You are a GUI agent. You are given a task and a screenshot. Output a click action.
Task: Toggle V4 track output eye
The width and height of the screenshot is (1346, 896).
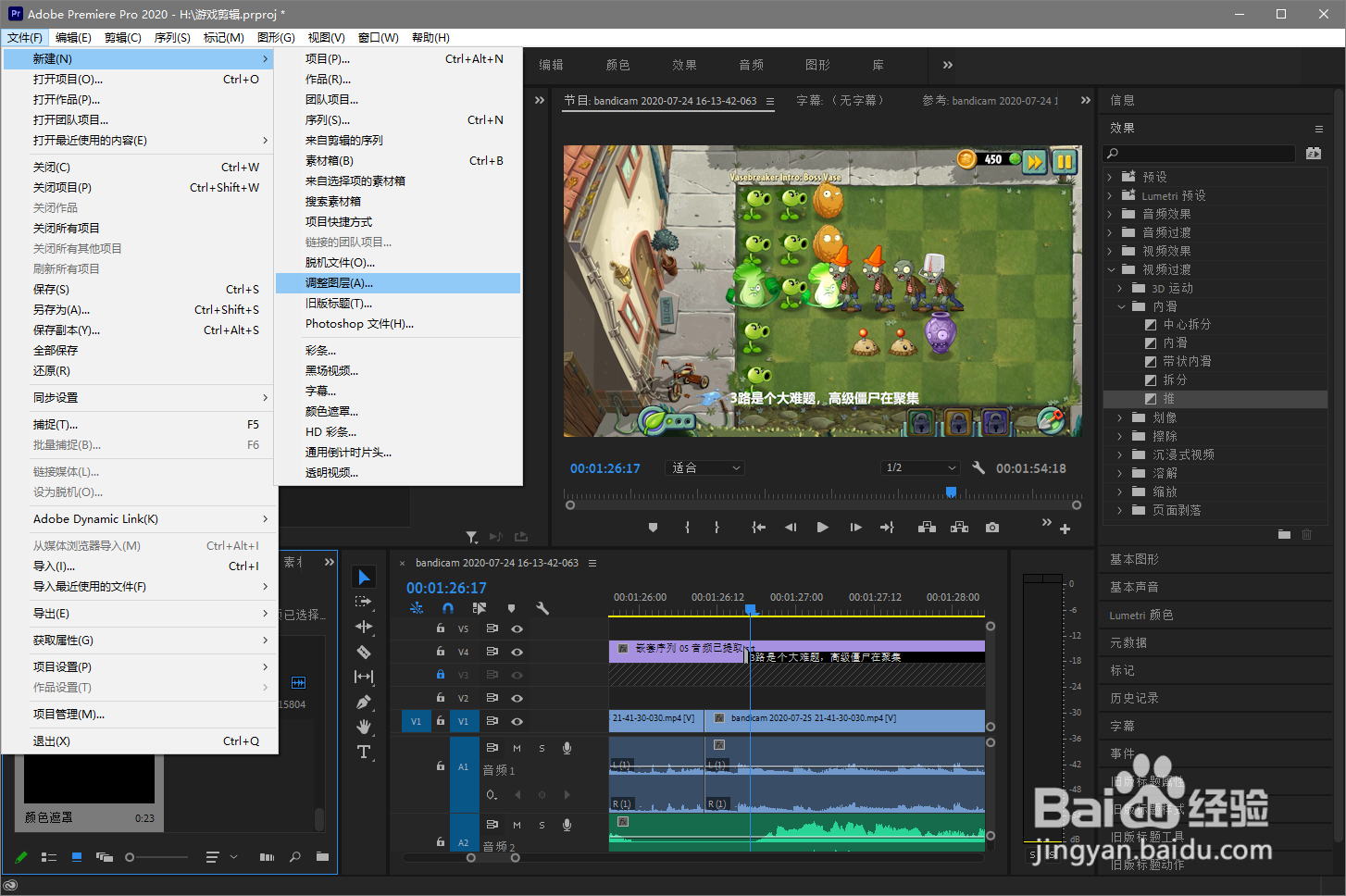517,652
